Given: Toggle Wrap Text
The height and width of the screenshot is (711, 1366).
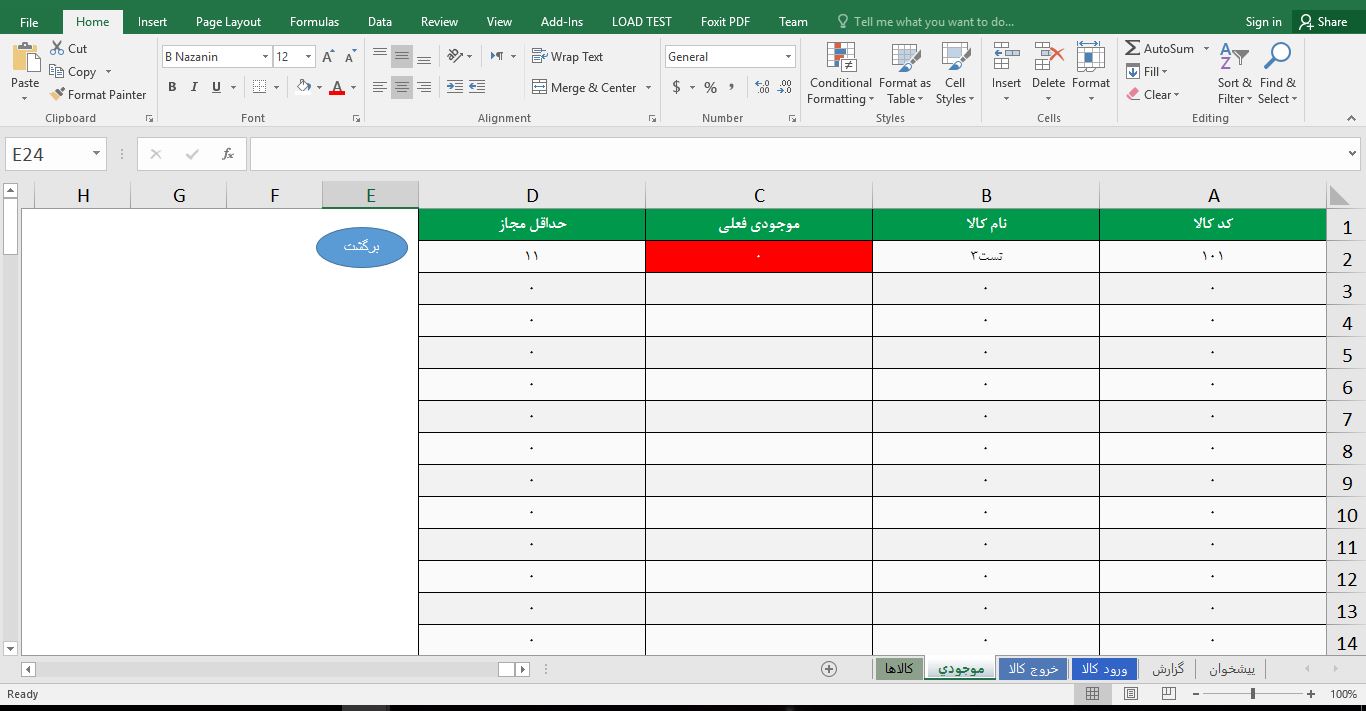Looking at the screenshot, I should pos(568,57).
